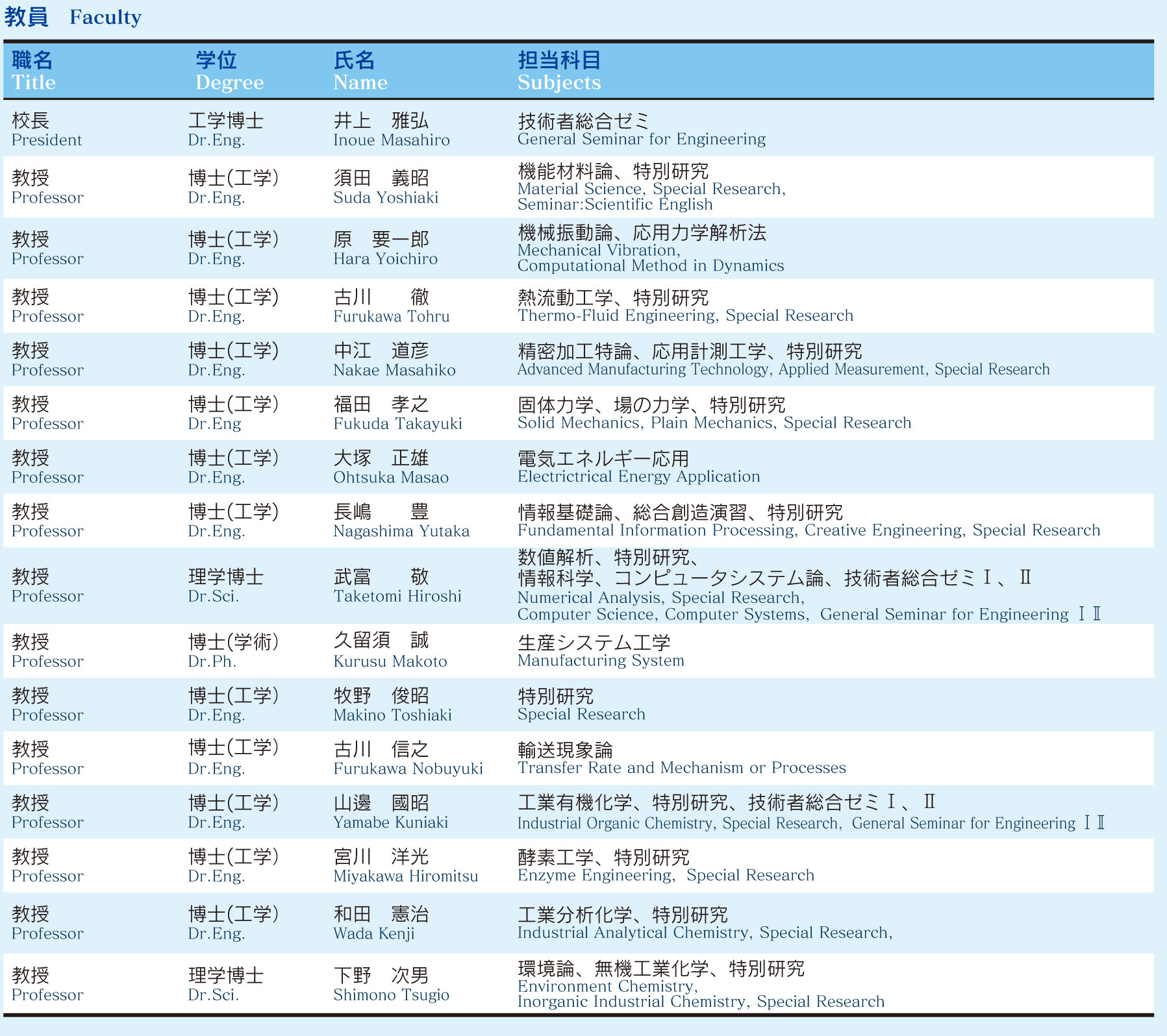Select the name 'Furukawa Tohru'
Image resolution: width=1167 pixels, height=1036 pixels.
392,317
